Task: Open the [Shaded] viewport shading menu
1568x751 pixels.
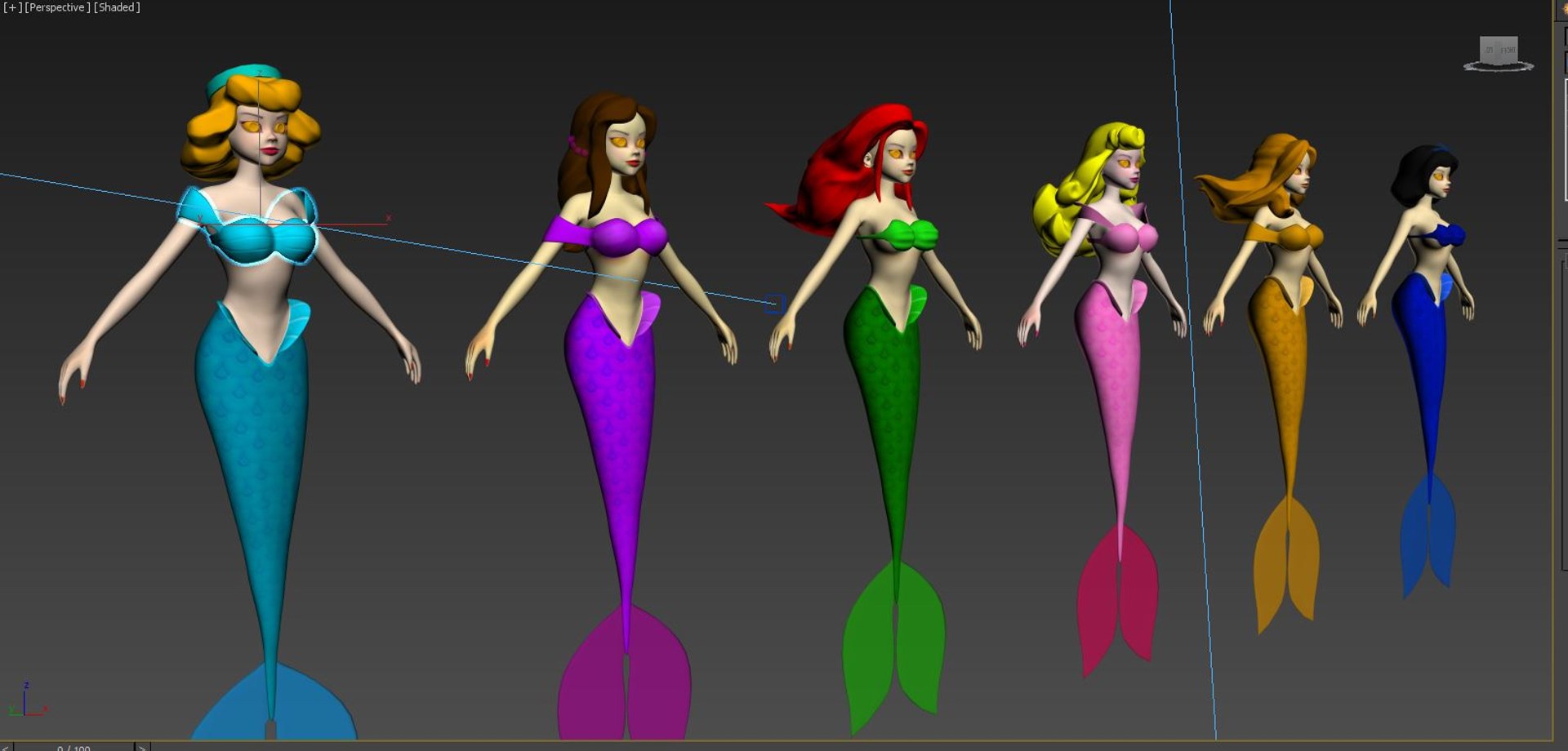Action: 117,7
